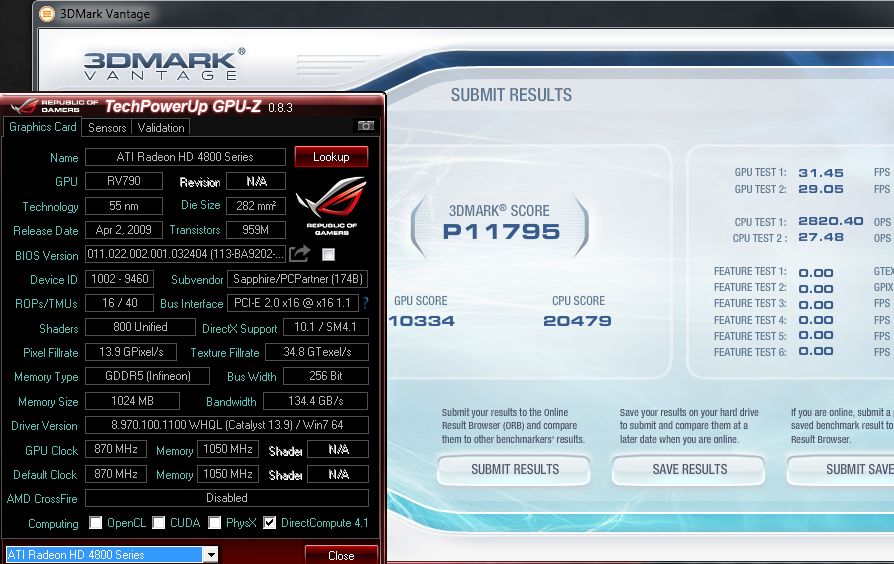The width and height of the screenshot is (894, 564).
Task: Click the SAVE RESULTS button
Action: [689, 469]
